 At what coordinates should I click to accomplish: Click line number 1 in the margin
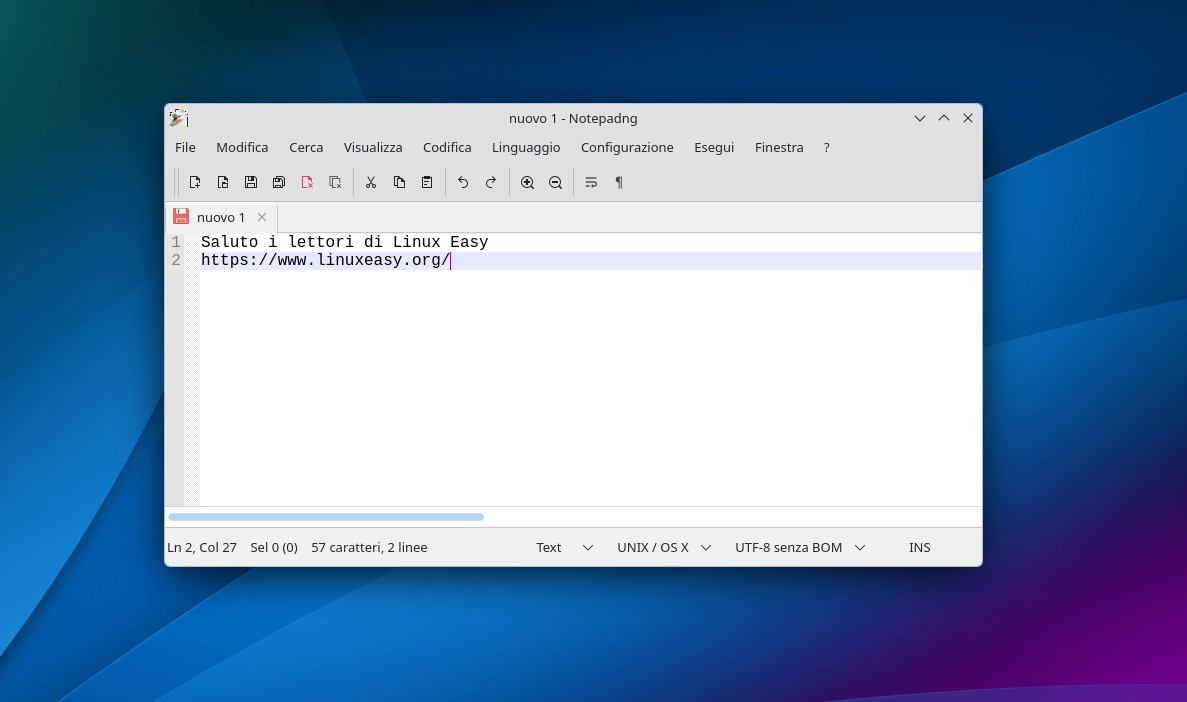(x=176, y=242)
